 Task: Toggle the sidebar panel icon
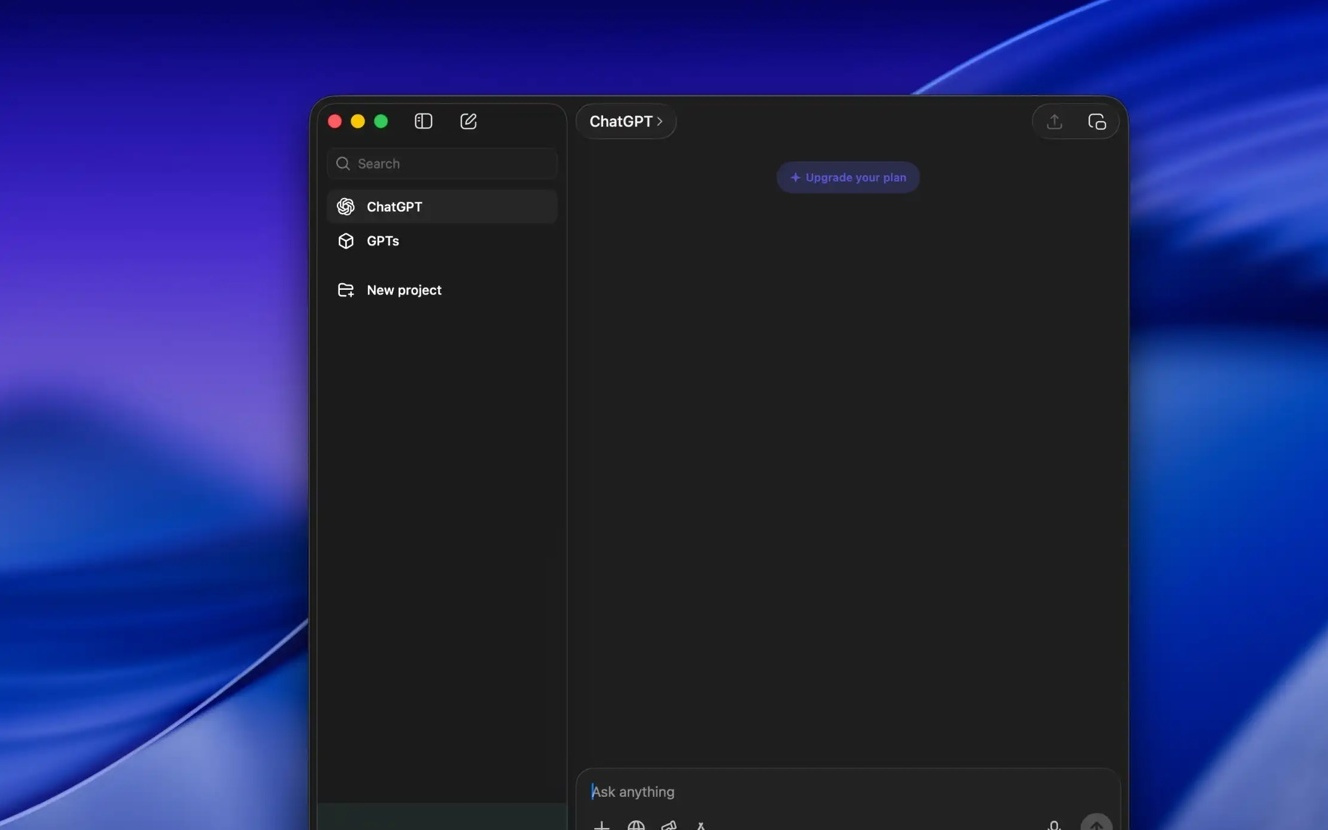(x=423, y=121)
